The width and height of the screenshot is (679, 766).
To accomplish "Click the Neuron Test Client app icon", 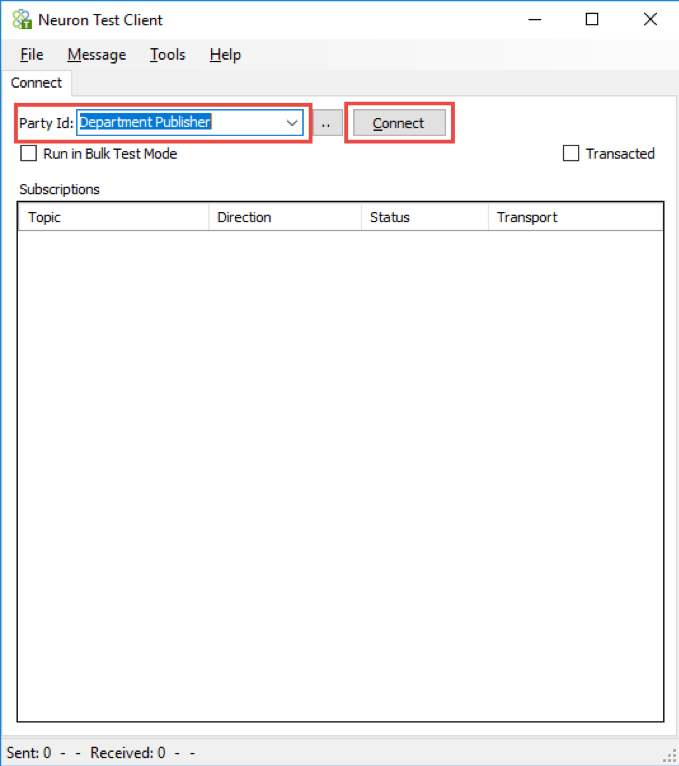I will click(x=22, y=20).
